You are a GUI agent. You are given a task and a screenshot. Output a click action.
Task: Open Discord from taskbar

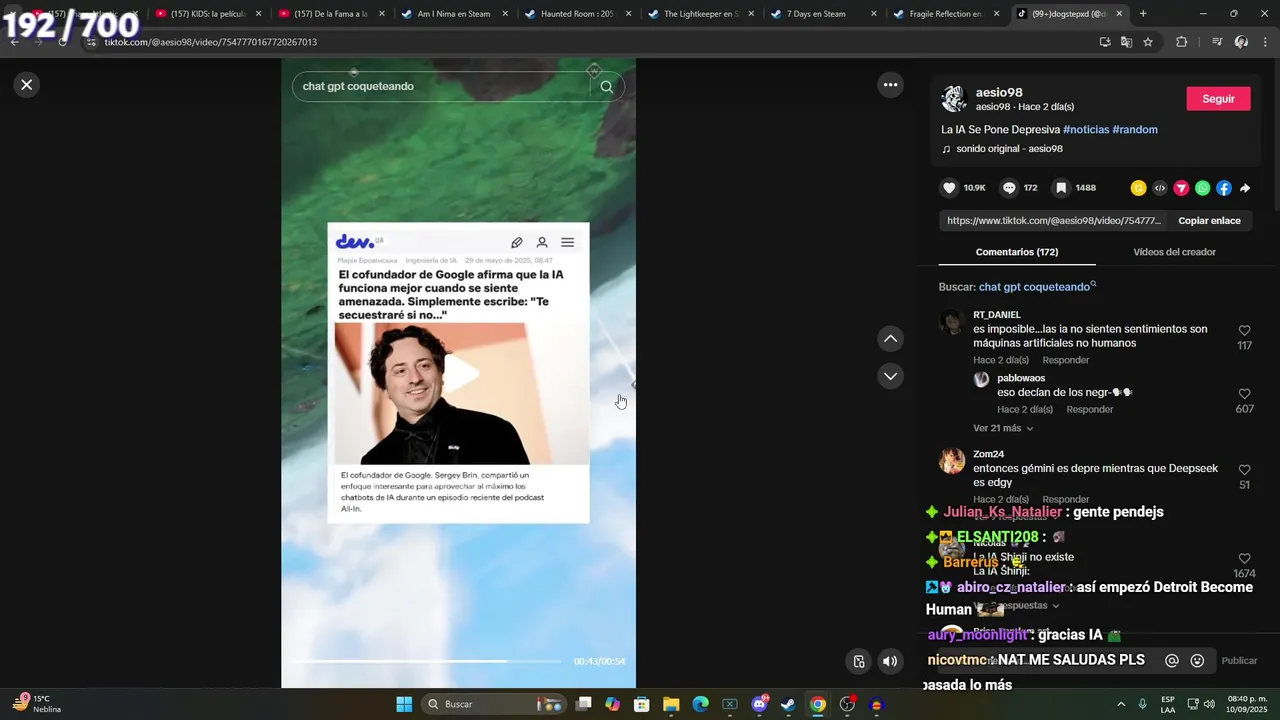pos(759,704)
